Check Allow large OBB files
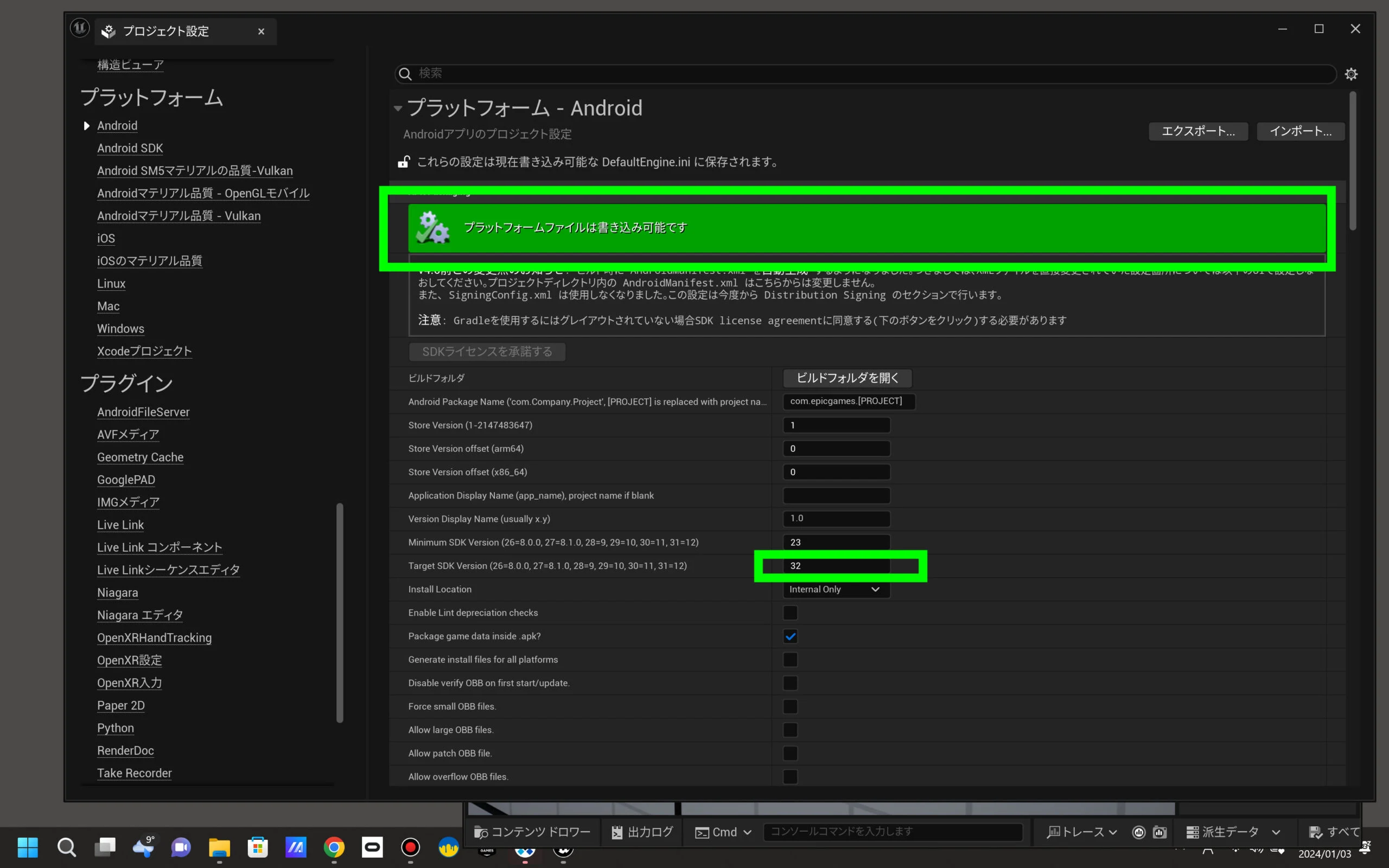 (791, 730)
